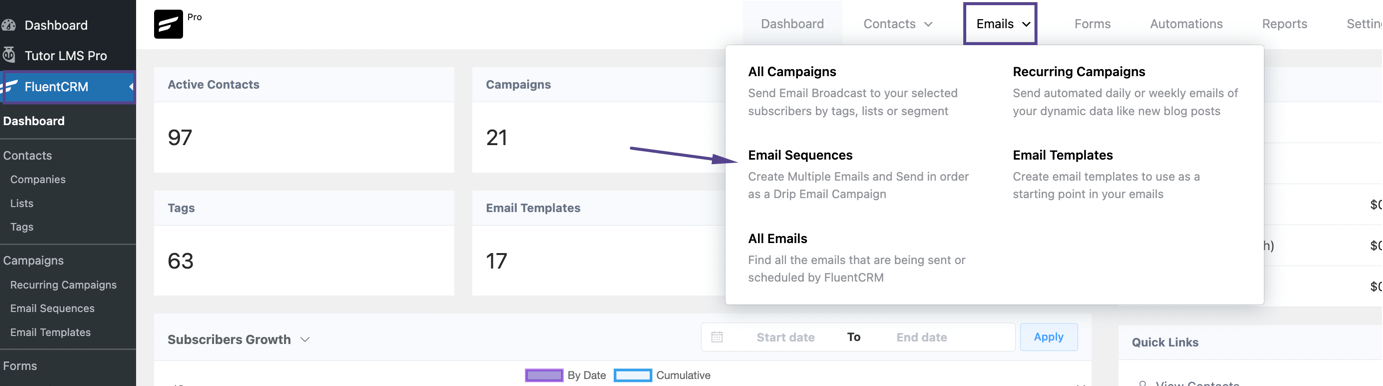Expand the Contacts dropdown menu
Screen dimensions: 1383x386
898,24
